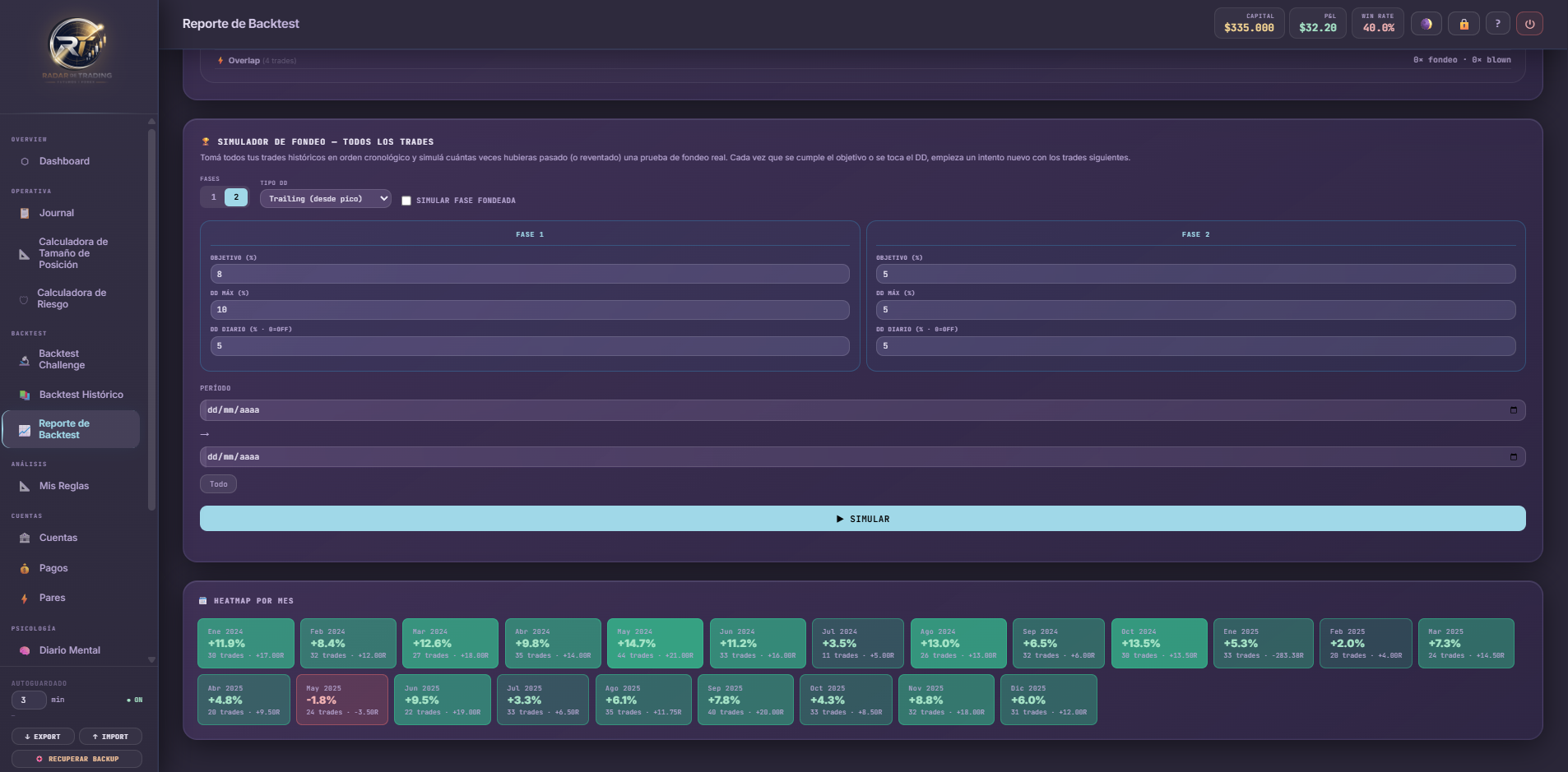This screenshot has height=772, width=1568.
Task: Click the Dashboard circle icon in sidebar
Action: (x=25, y=161)
